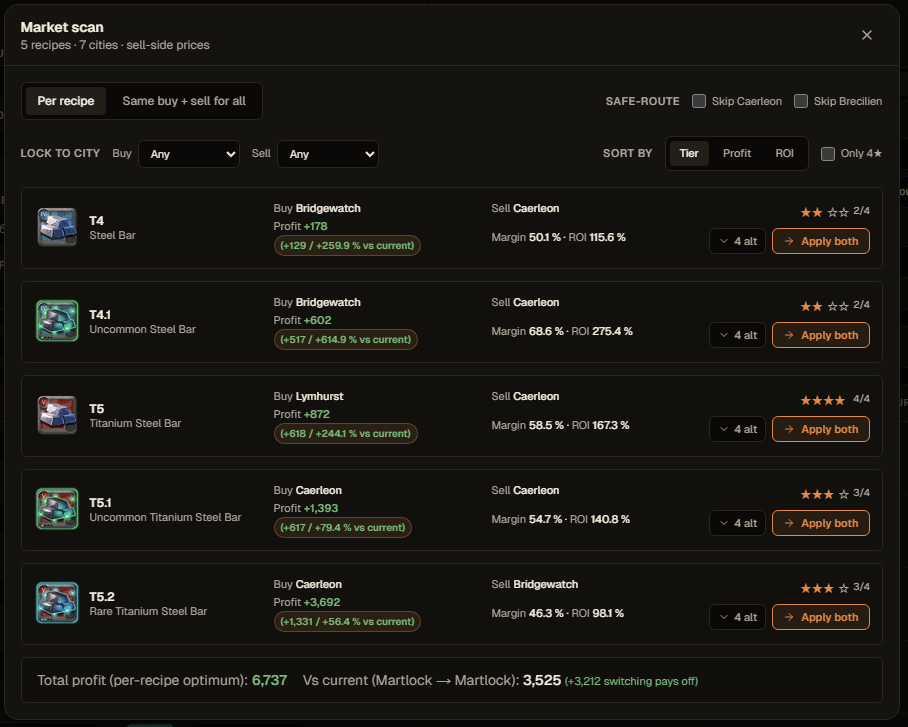Open the Buy city lock dropdown
The height and width of the screenshot is (727, 908).
189,154
